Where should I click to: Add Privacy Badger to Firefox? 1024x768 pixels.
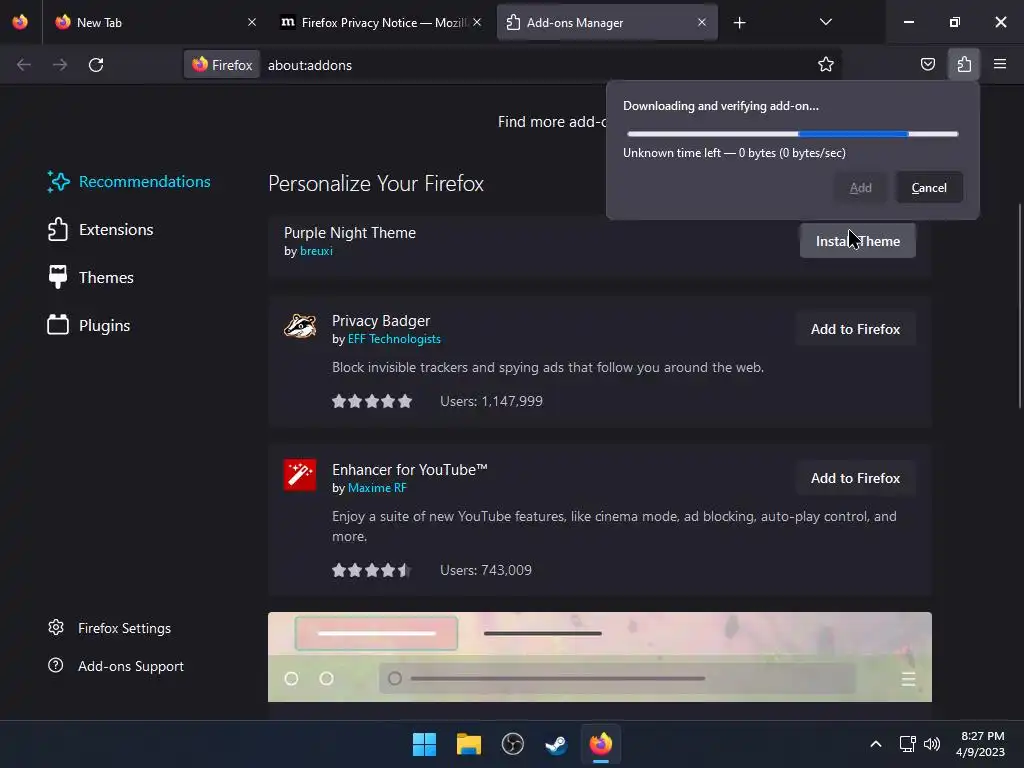tap(855, 329)
